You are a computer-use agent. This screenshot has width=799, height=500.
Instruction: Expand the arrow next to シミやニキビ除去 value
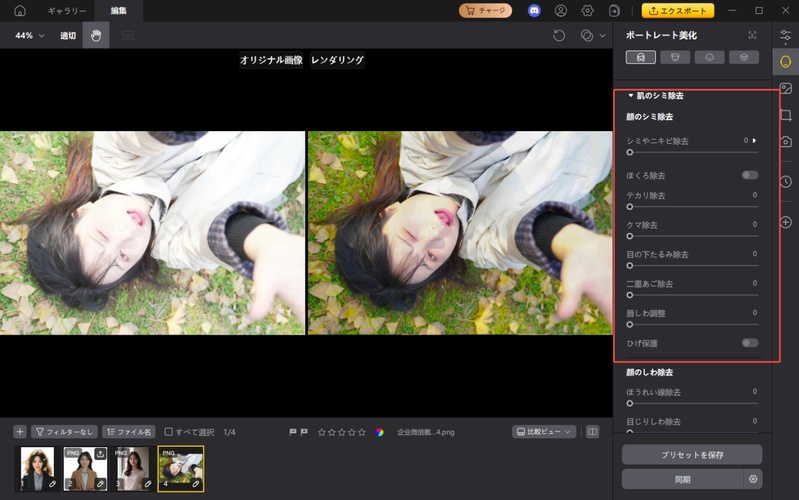click(755, 140)
